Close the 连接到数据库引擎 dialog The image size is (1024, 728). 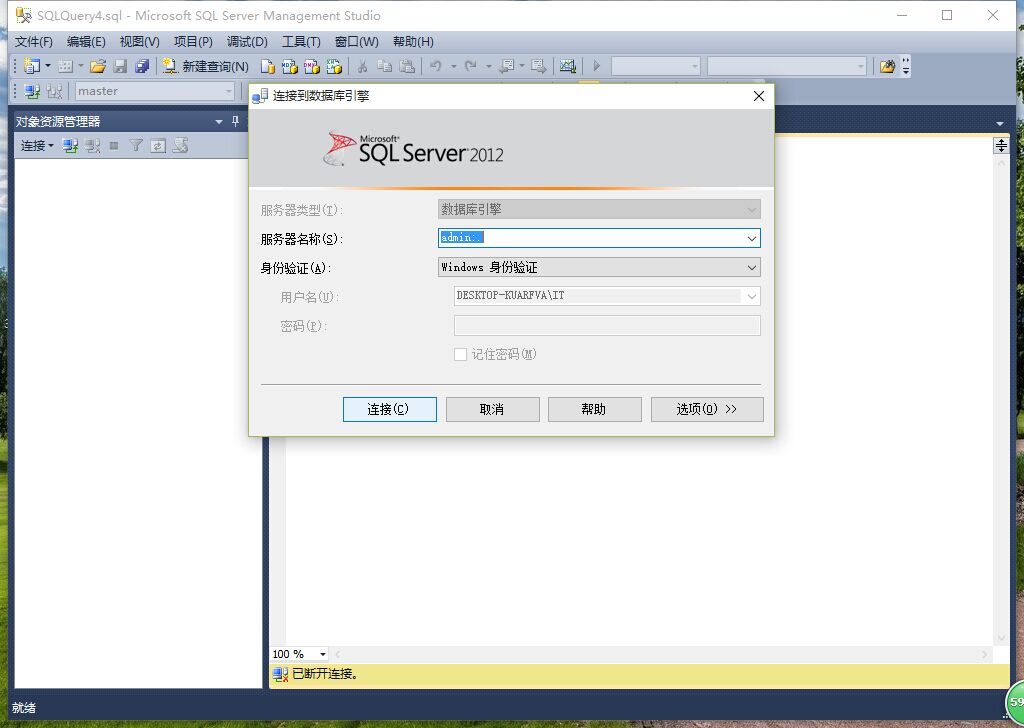click(758, 97)
